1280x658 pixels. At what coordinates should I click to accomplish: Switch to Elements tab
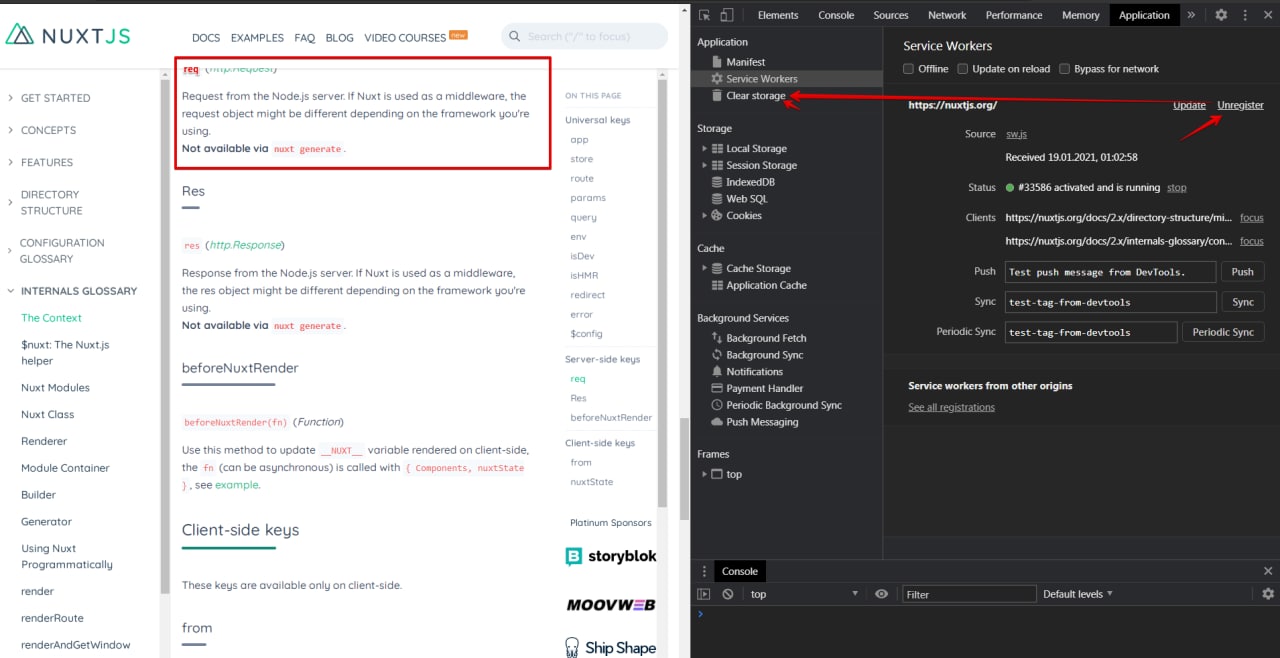[x=778, y=15]
